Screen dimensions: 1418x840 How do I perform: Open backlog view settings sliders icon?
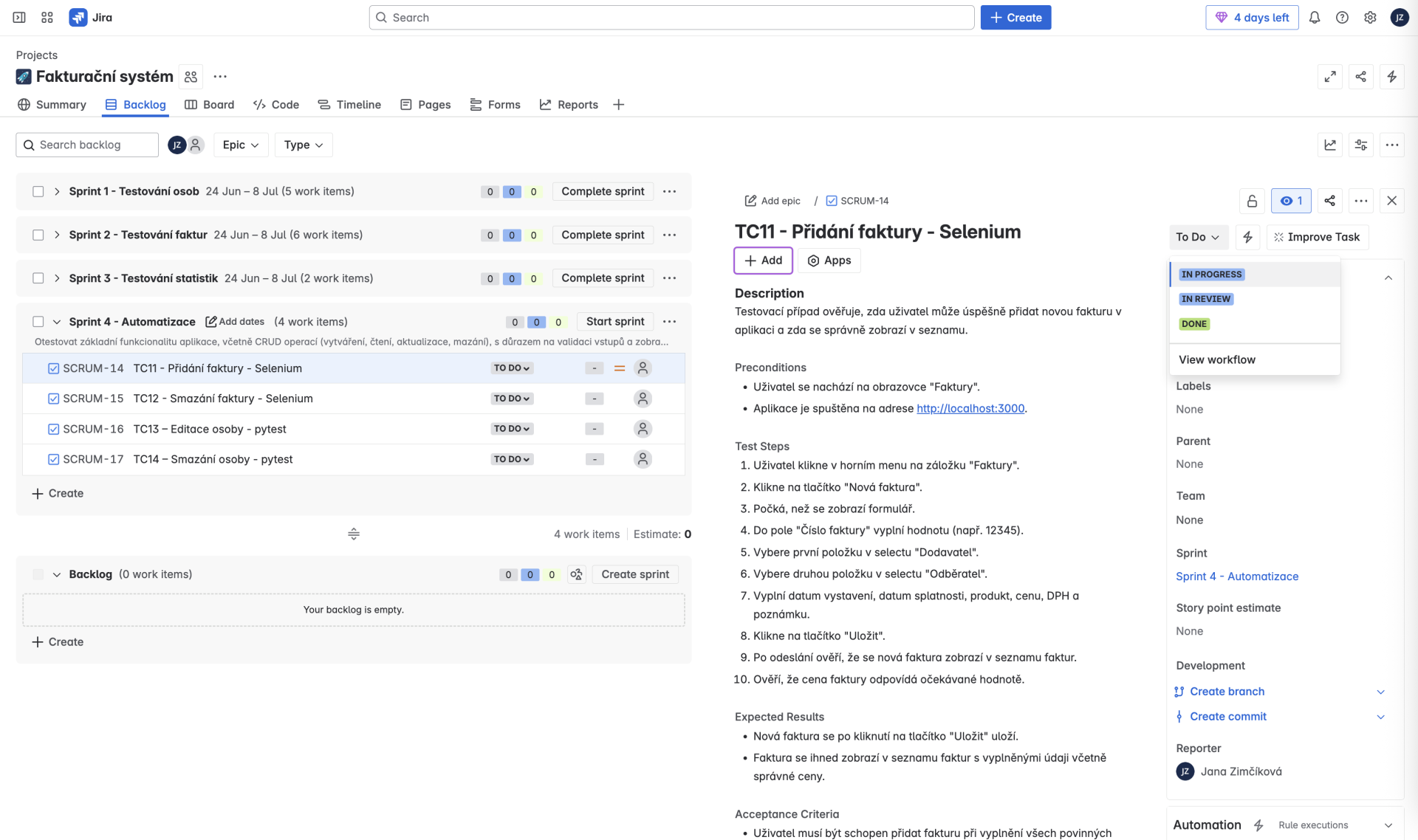click(x=1360, y=145)
